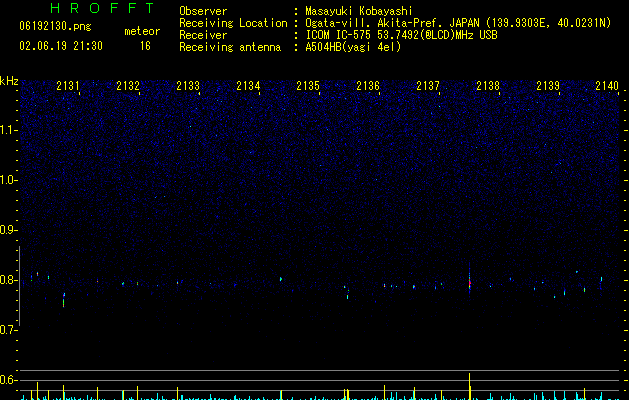
Task: Click the meteor label
Action: (142, 31)
